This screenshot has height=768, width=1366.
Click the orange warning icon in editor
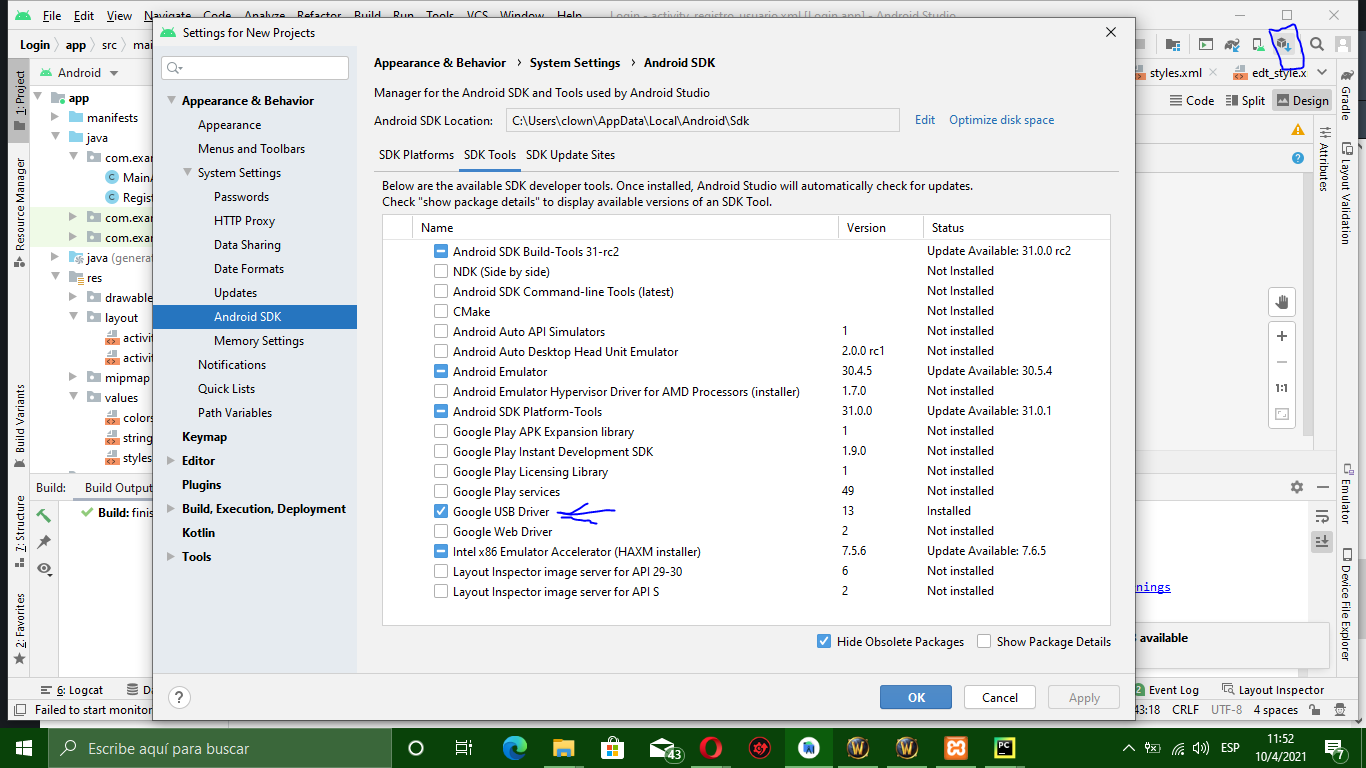[x=1297, y=130]
